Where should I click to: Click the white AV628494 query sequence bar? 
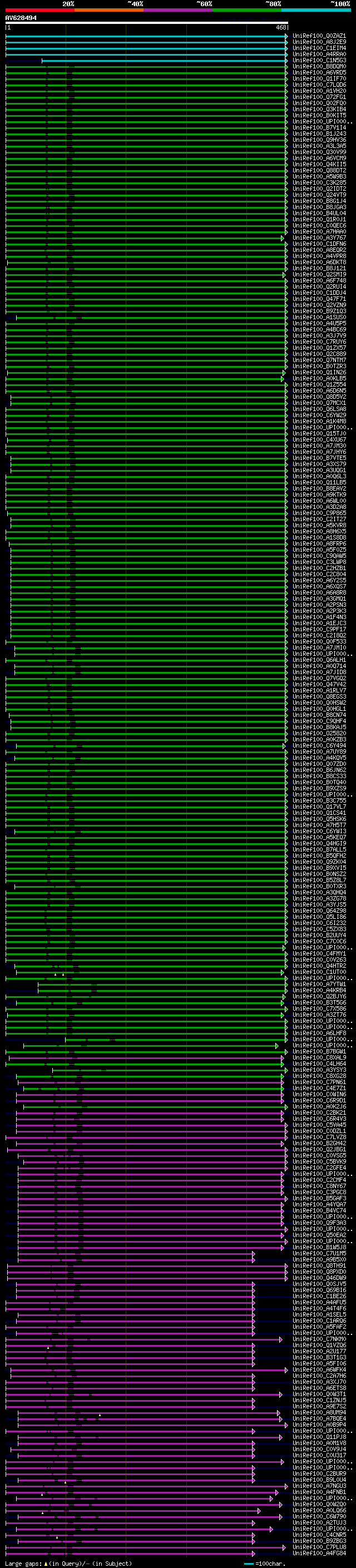147,23
